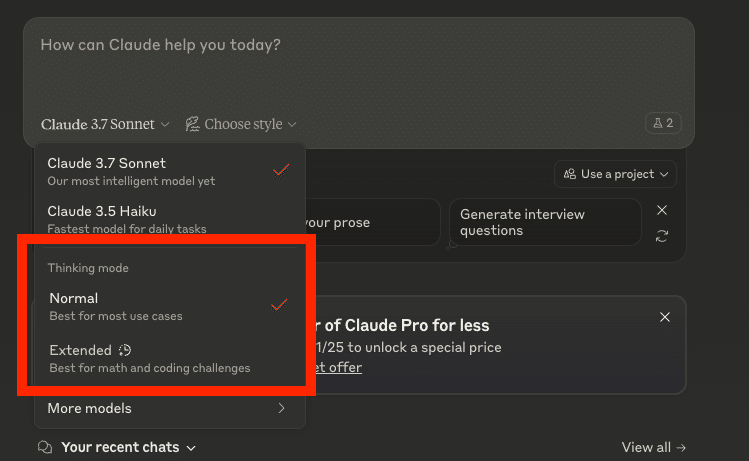
Task: Refresh suggestions with the cycle icon
Action: 662,236
